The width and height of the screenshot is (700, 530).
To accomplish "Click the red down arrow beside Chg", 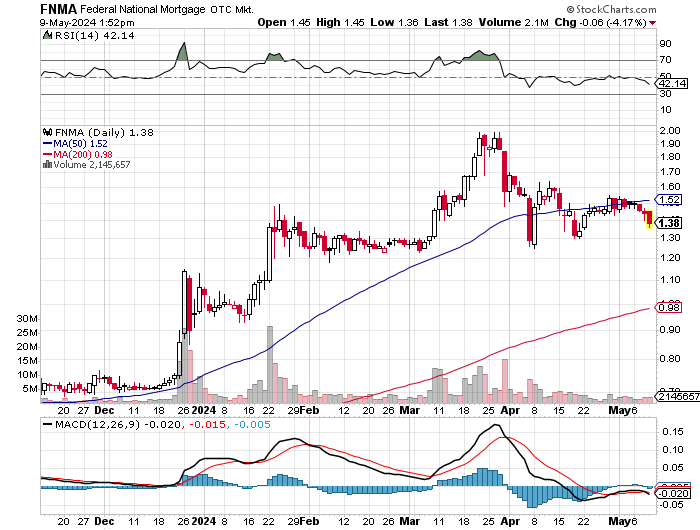I will (653, 23).
